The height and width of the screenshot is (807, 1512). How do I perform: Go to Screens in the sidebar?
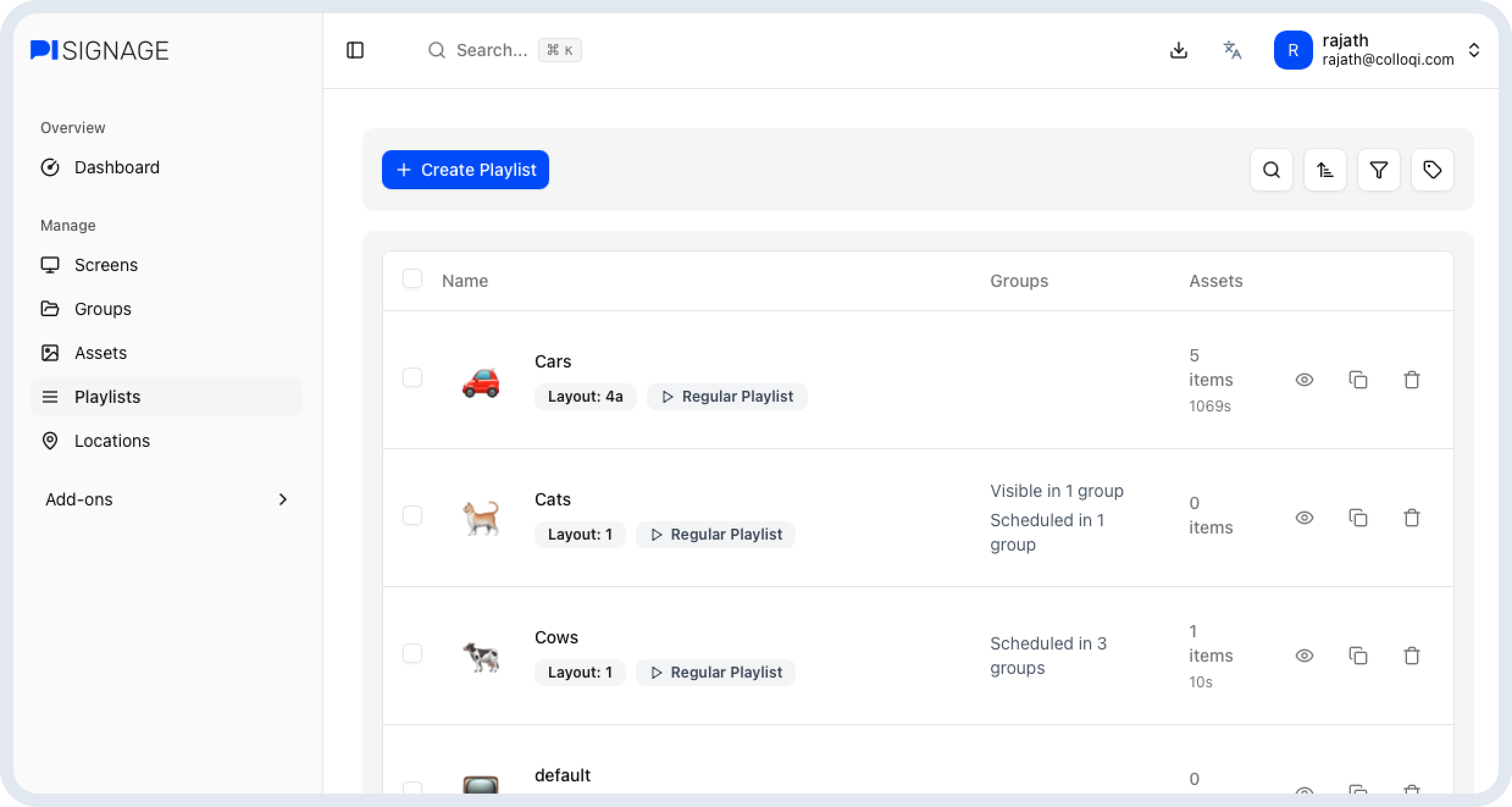(106, 265)
